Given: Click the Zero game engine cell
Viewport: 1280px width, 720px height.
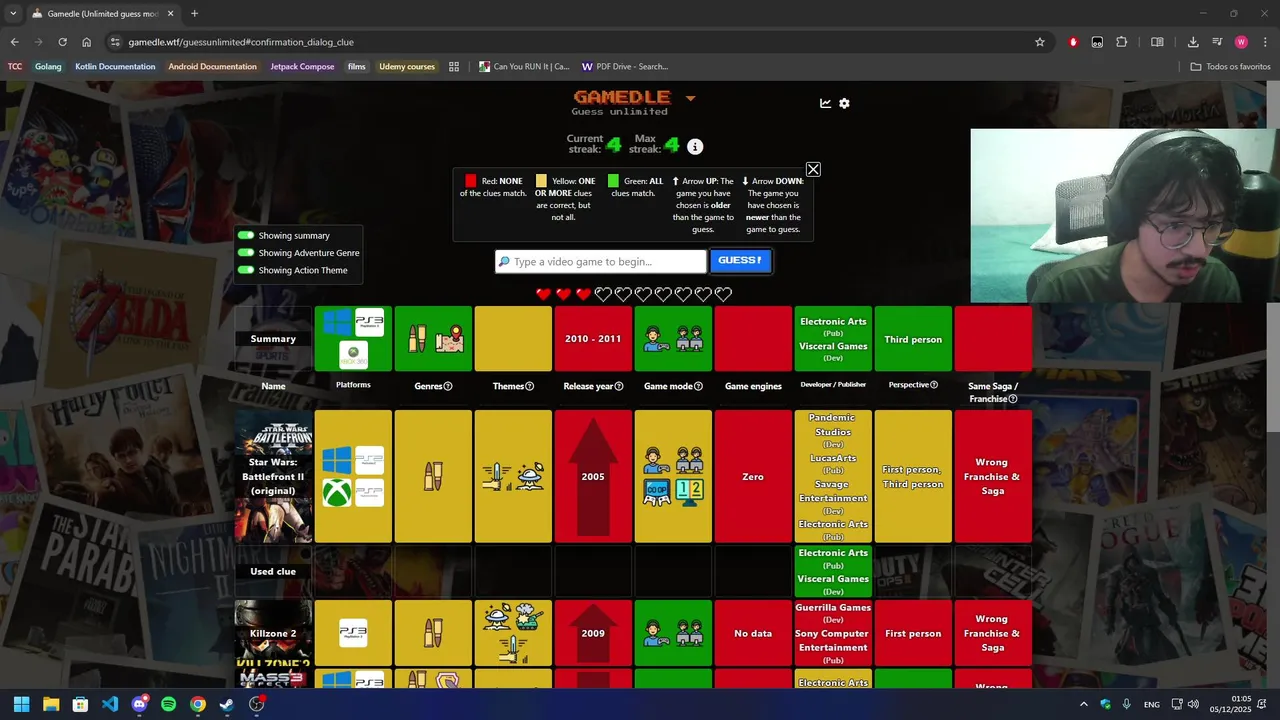Looking at the screenshot, I should [753, 476].
